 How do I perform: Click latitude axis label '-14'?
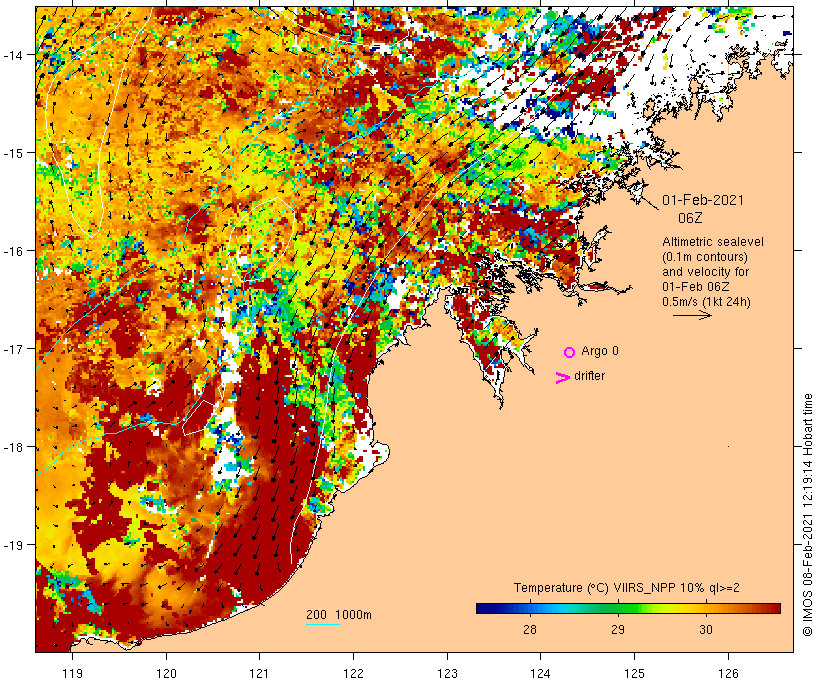[x=13, y=55]
